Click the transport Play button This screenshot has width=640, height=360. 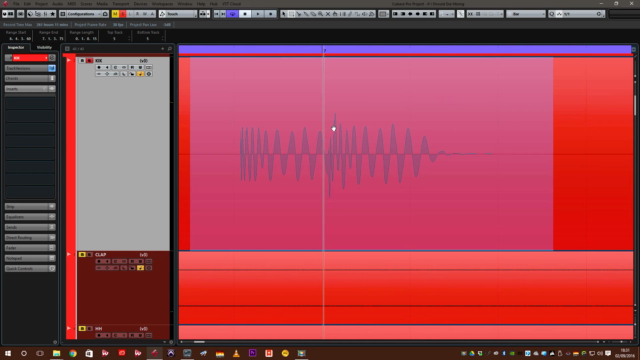pyautogui.click(x=258, y=14)
